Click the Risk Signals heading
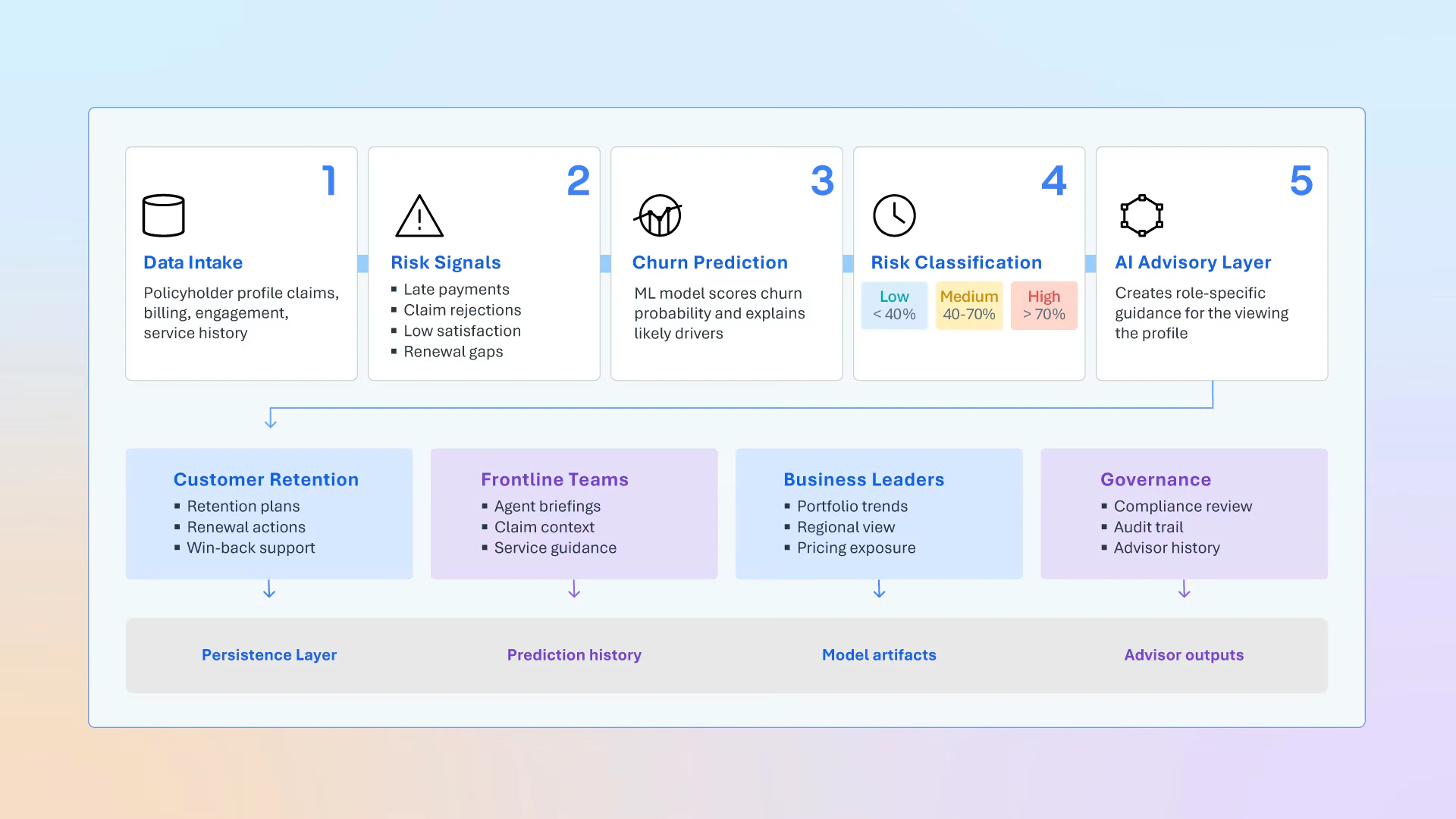Screen dimensions: 1456x819 446,262
